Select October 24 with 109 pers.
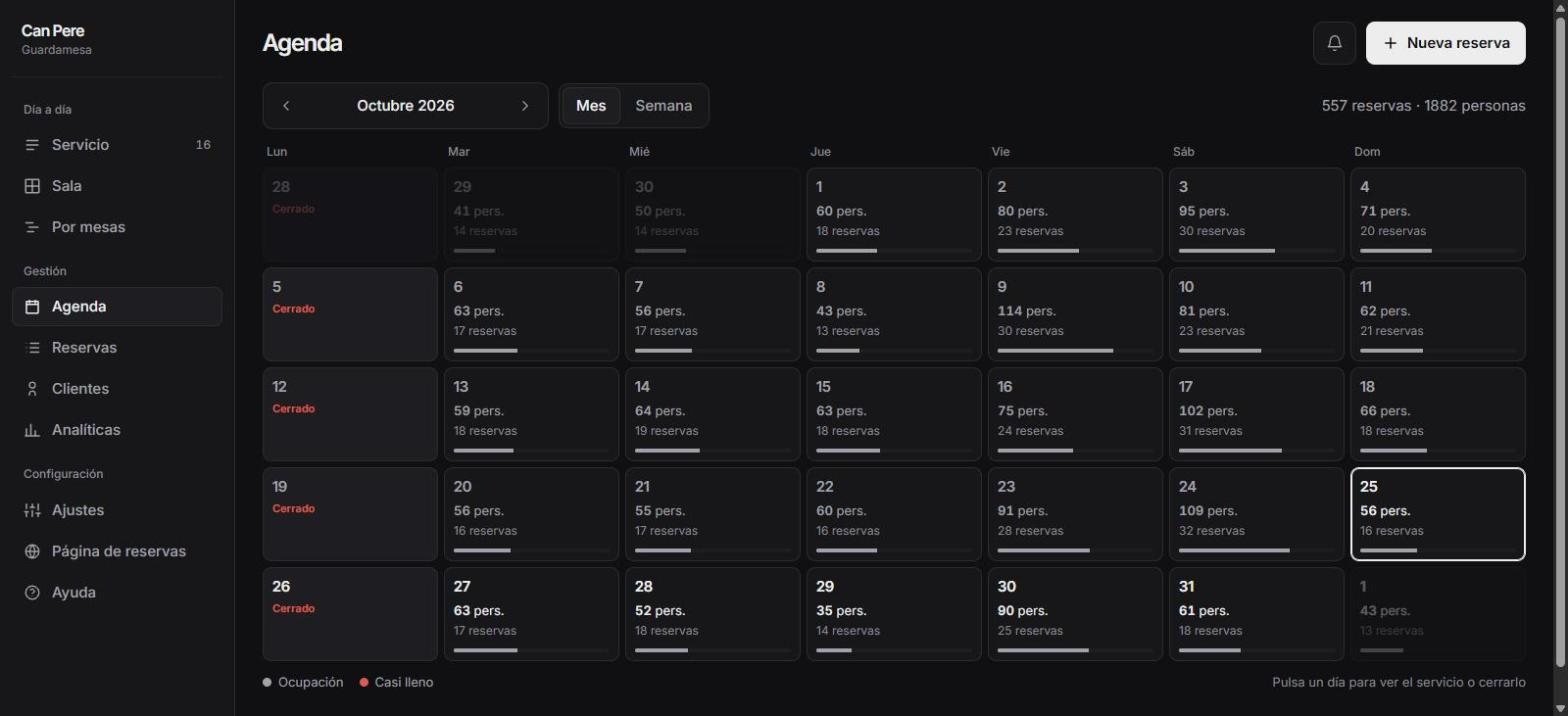The image size is (1568, 716). [1257, 514]
